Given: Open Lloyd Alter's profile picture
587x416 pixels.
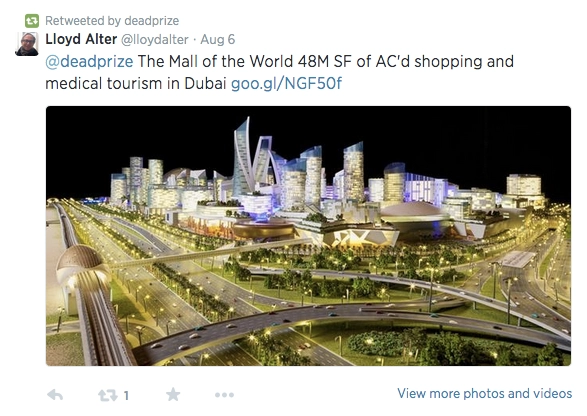Looking at the screenshot, I should tap(27, 44).
